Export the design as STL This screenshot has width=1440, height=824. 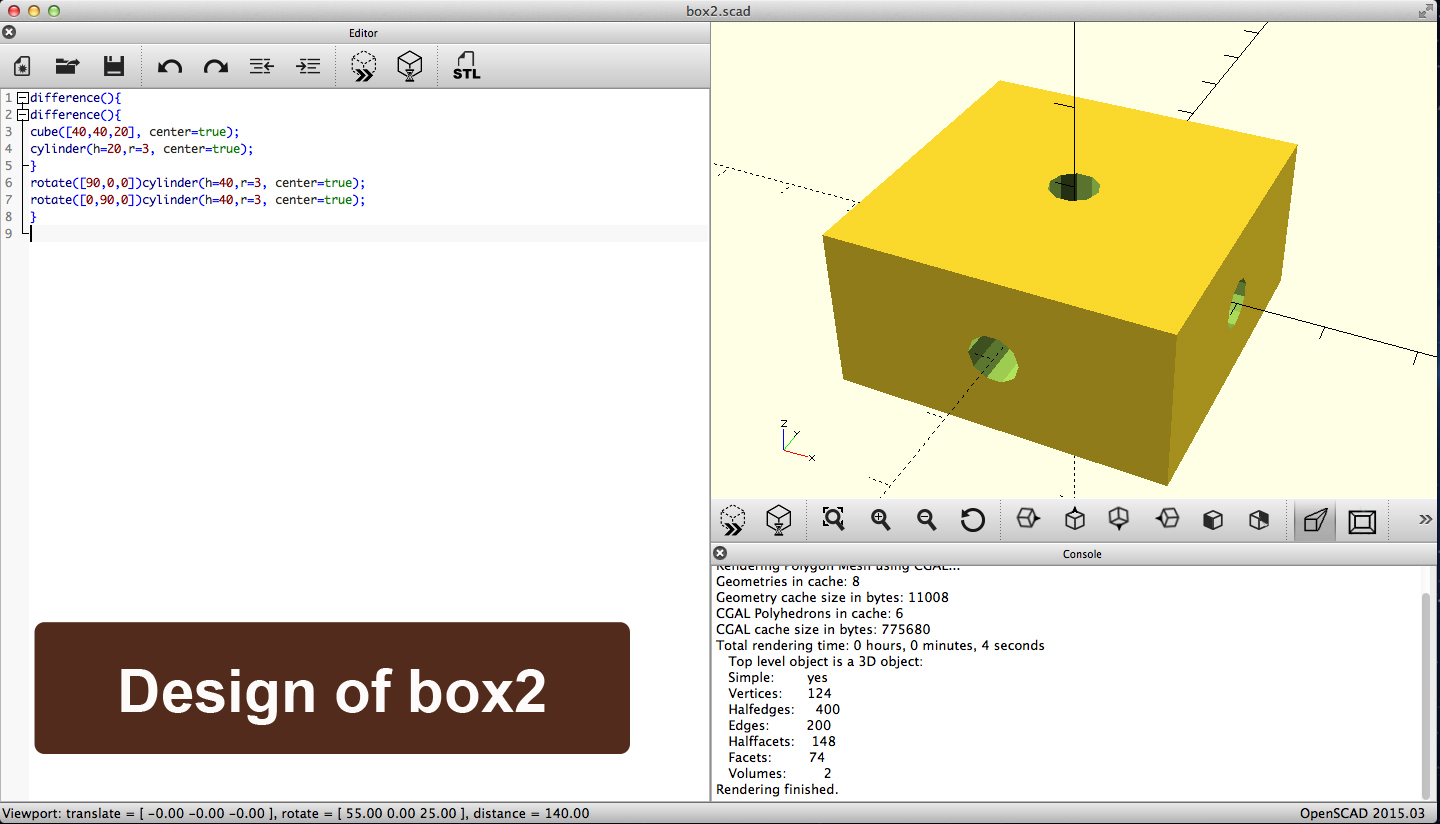[467, 67]
